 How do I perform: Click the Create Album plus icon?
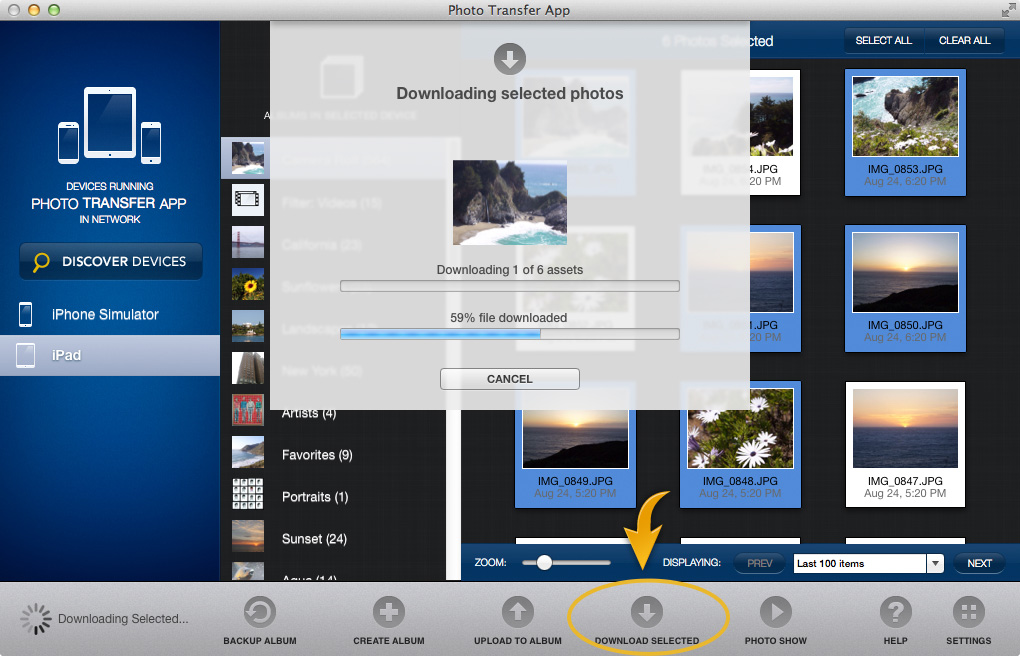click(388, 612)
